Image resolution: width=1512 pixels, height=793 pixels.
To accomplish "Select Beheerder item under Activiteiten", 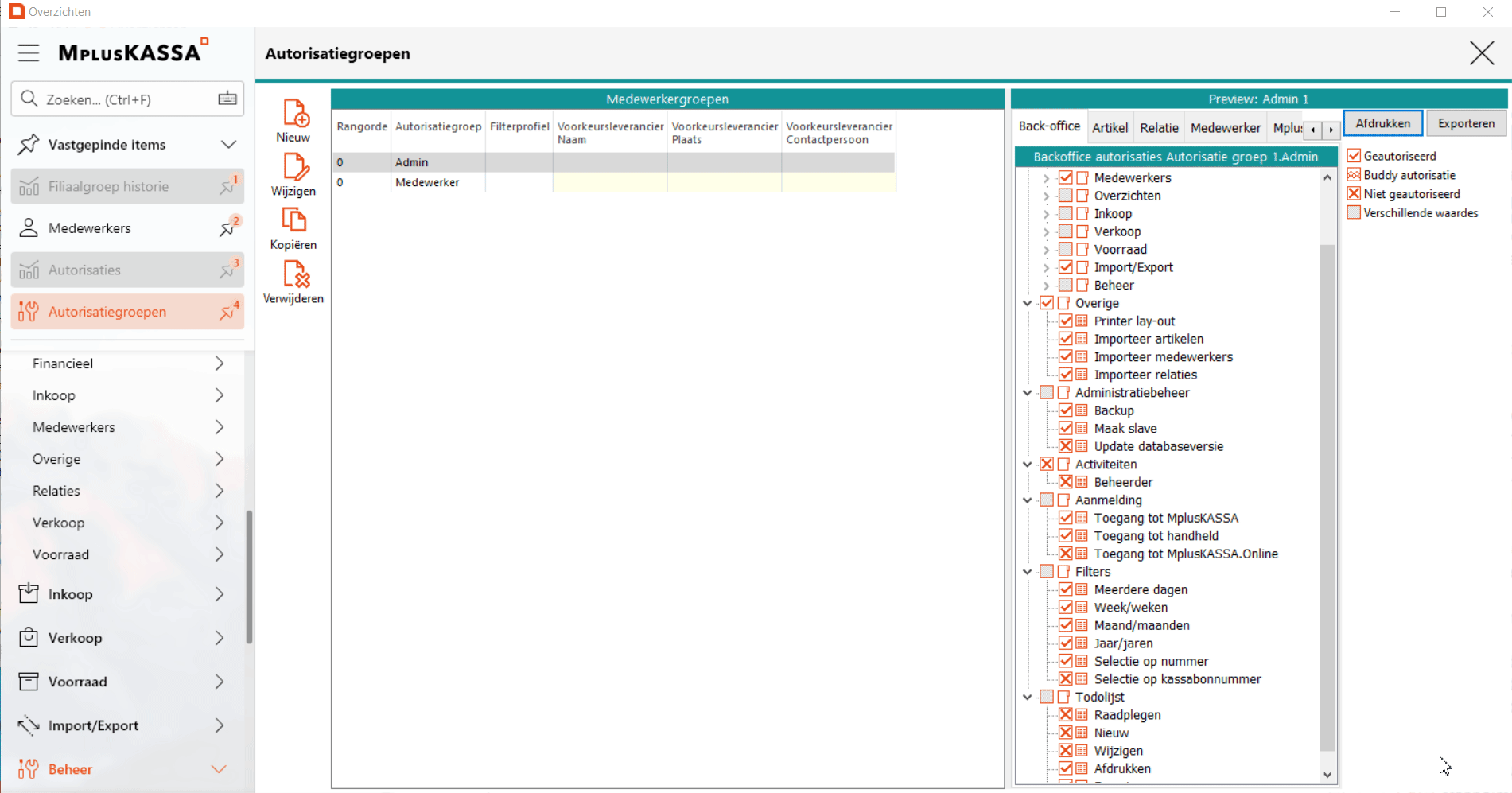I will coord(1123,482).
